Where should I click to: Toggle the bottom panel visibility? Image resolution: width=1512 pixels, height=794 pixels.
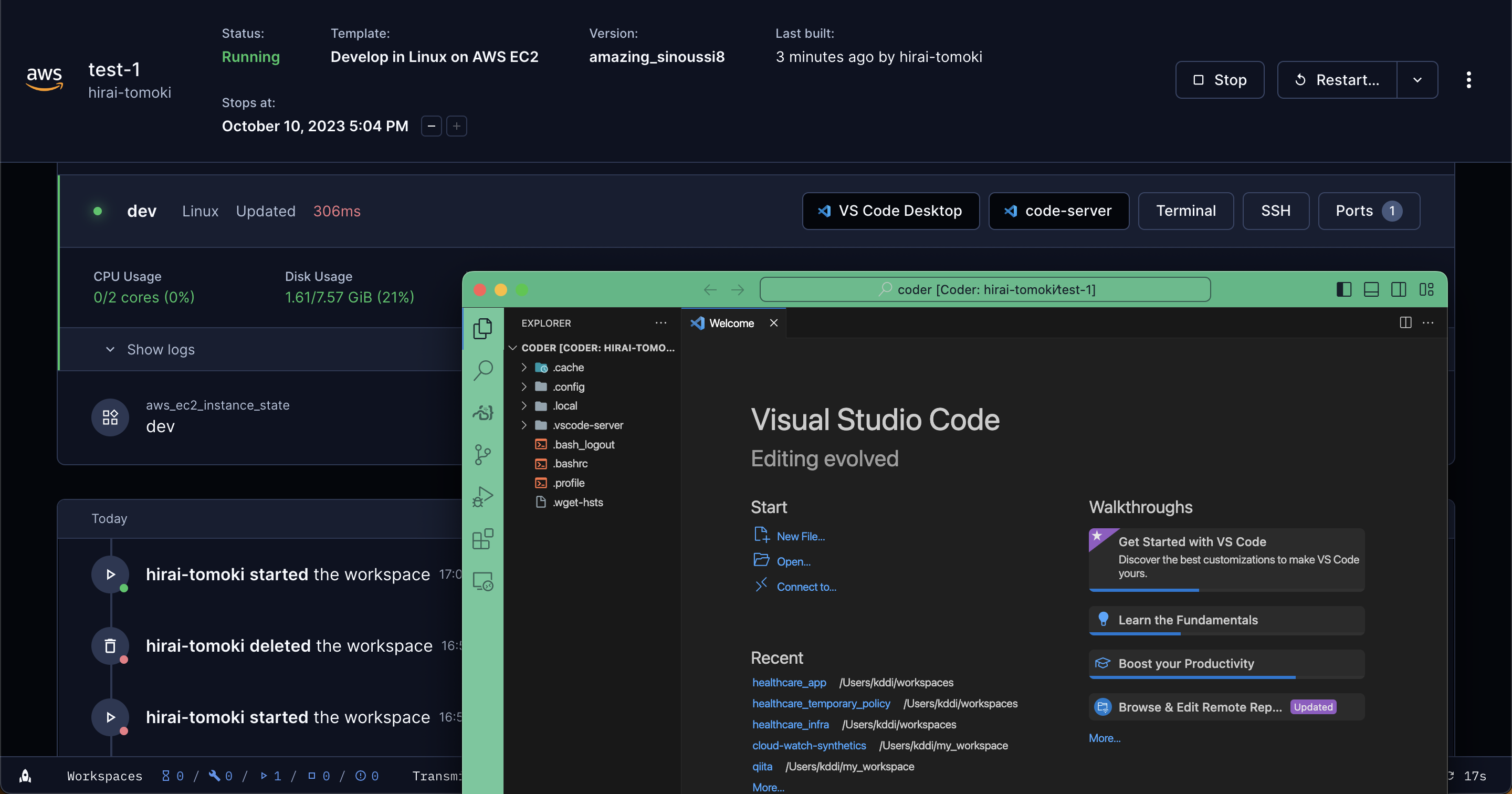[1371, 289]
